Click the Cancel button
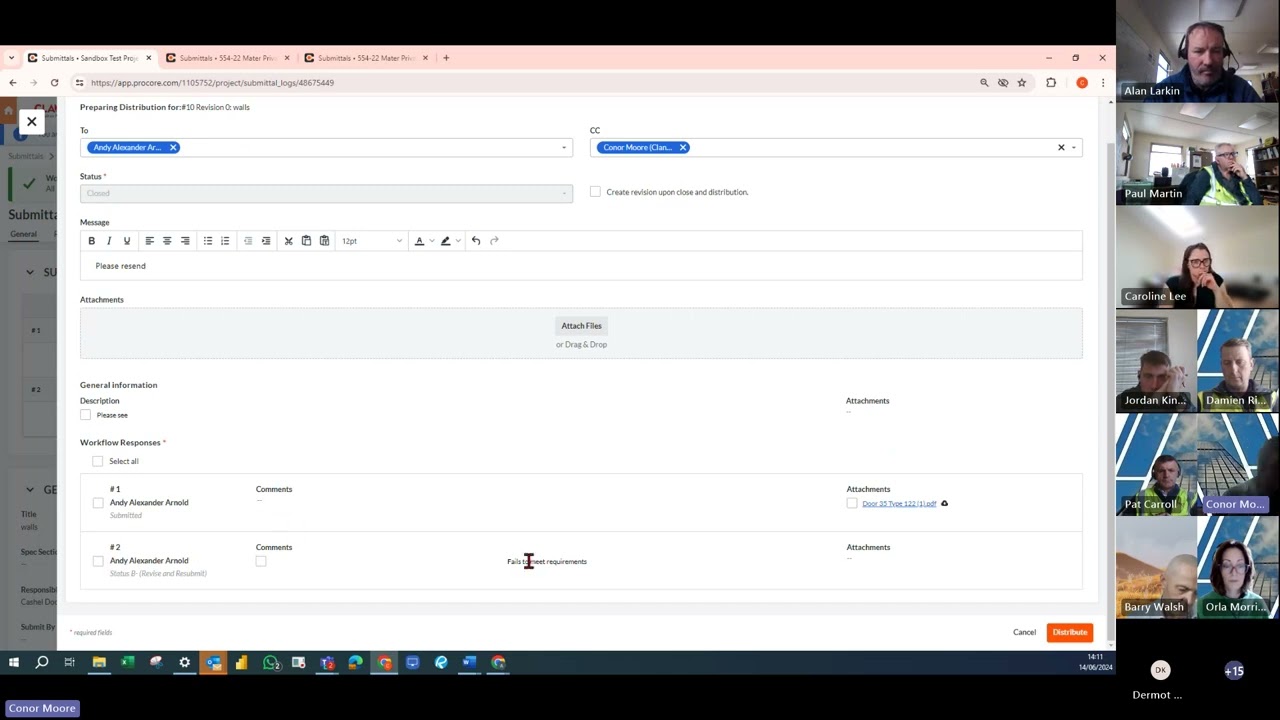1280x720 pixels. click(1024, 632)
